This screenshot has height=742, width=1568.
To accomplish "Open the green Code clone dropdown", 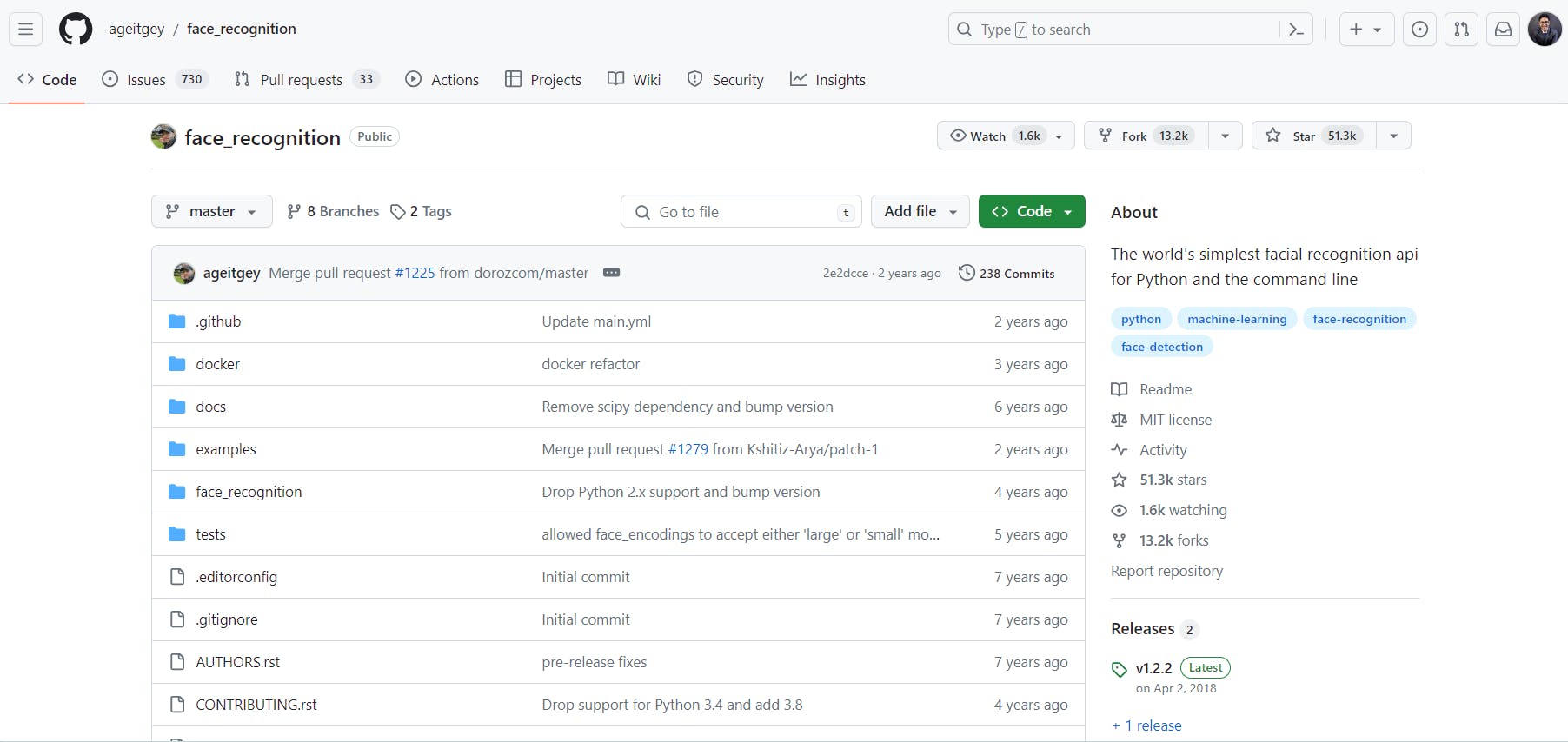I will (1032, 211).
